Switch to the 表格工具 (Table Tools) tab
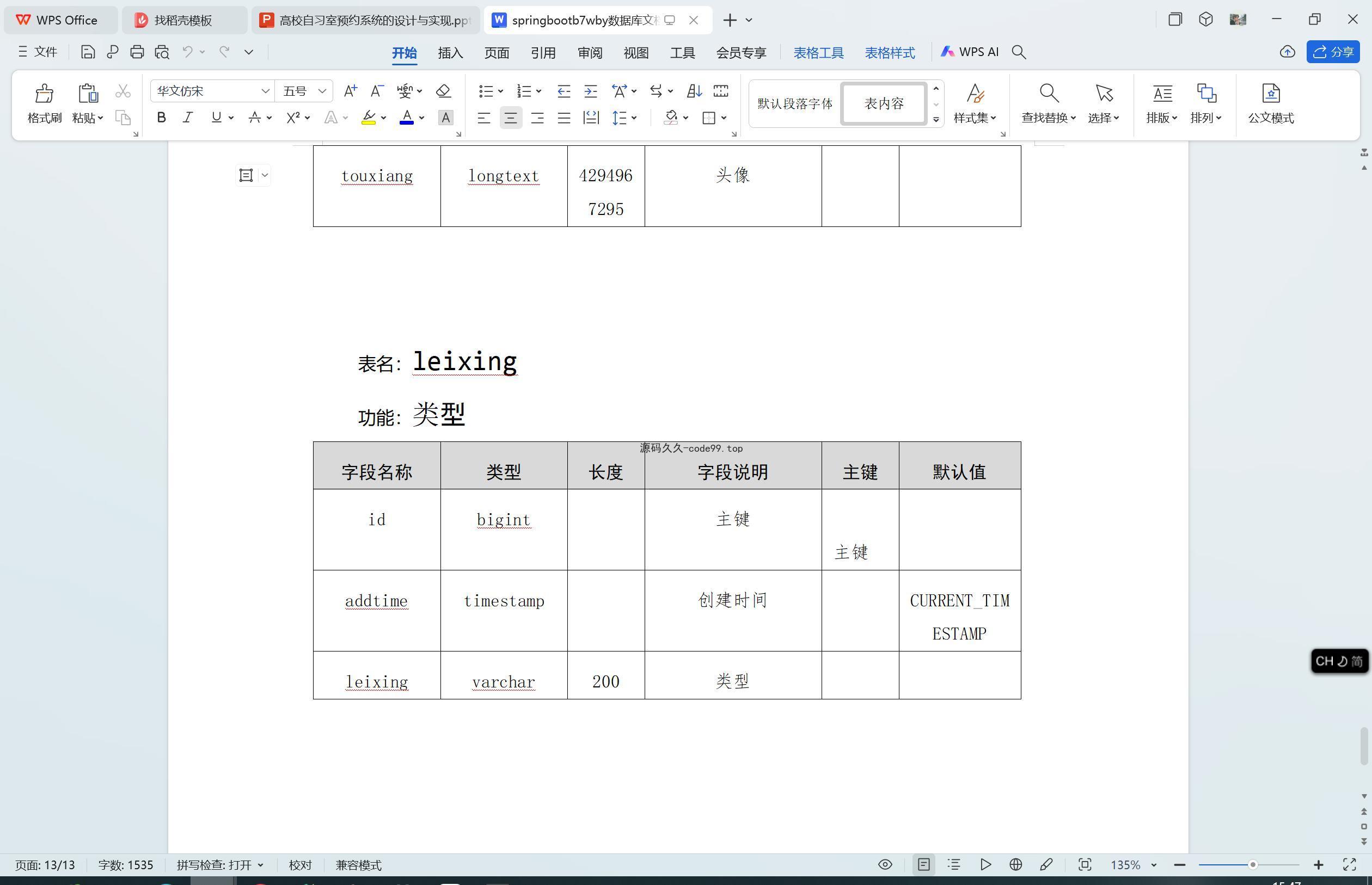Screen dimensions: 1372x885 click(818, 53)
